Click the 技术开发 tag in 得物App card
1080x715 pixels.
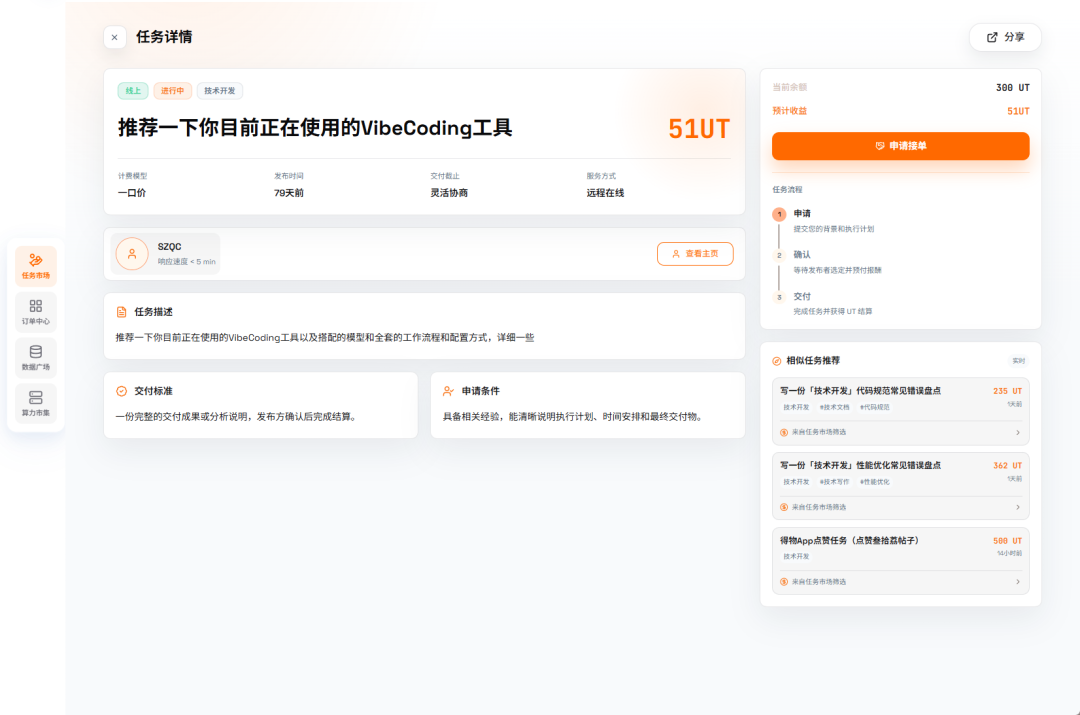[x=796, y=557]
